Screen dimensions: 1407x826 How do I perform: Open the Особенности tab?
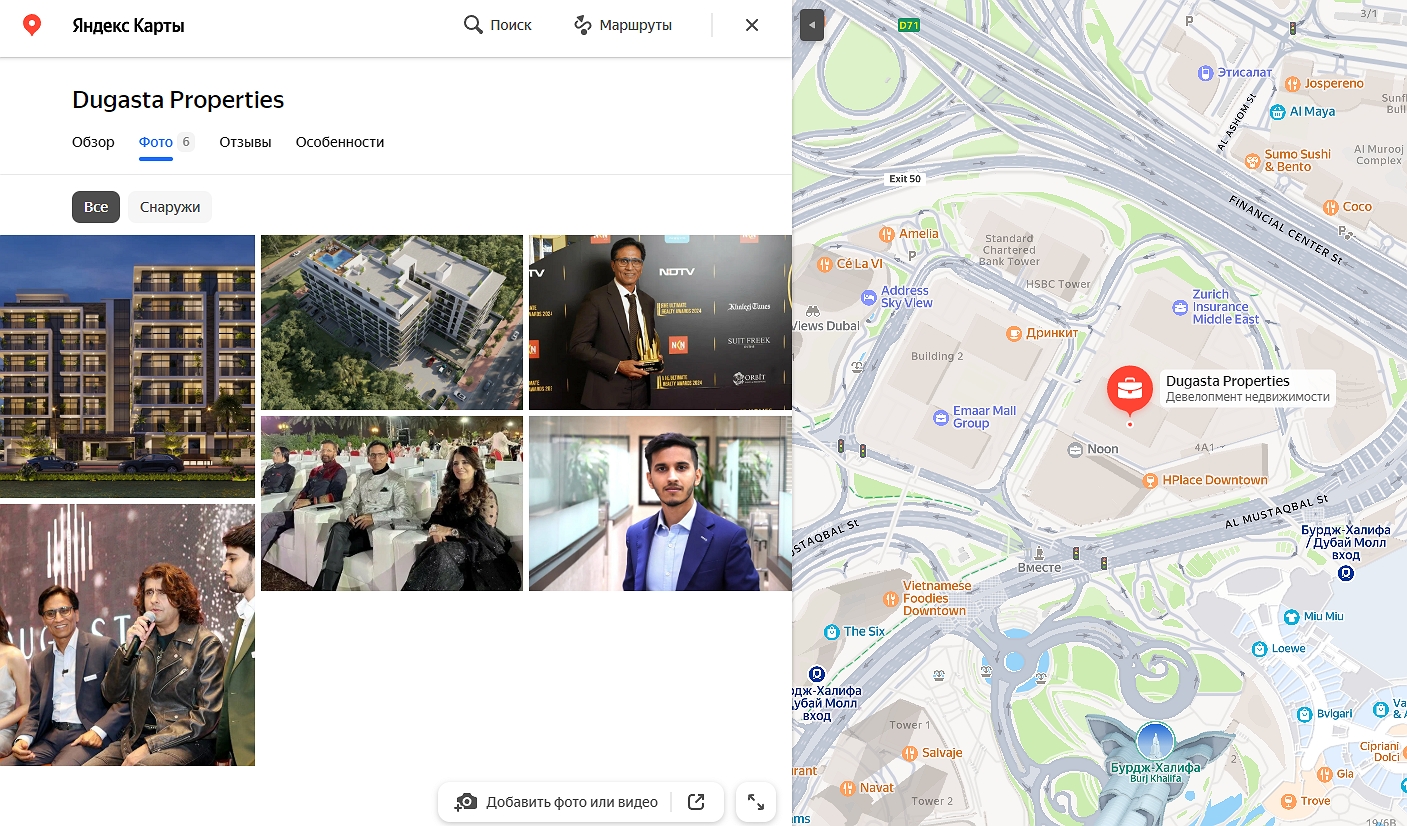pos(339,142)
